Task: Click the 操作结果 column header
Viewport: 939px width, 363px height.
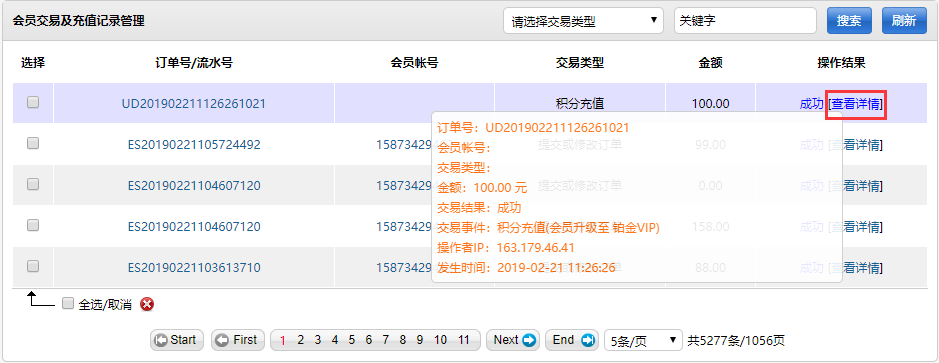Action: 841,62
